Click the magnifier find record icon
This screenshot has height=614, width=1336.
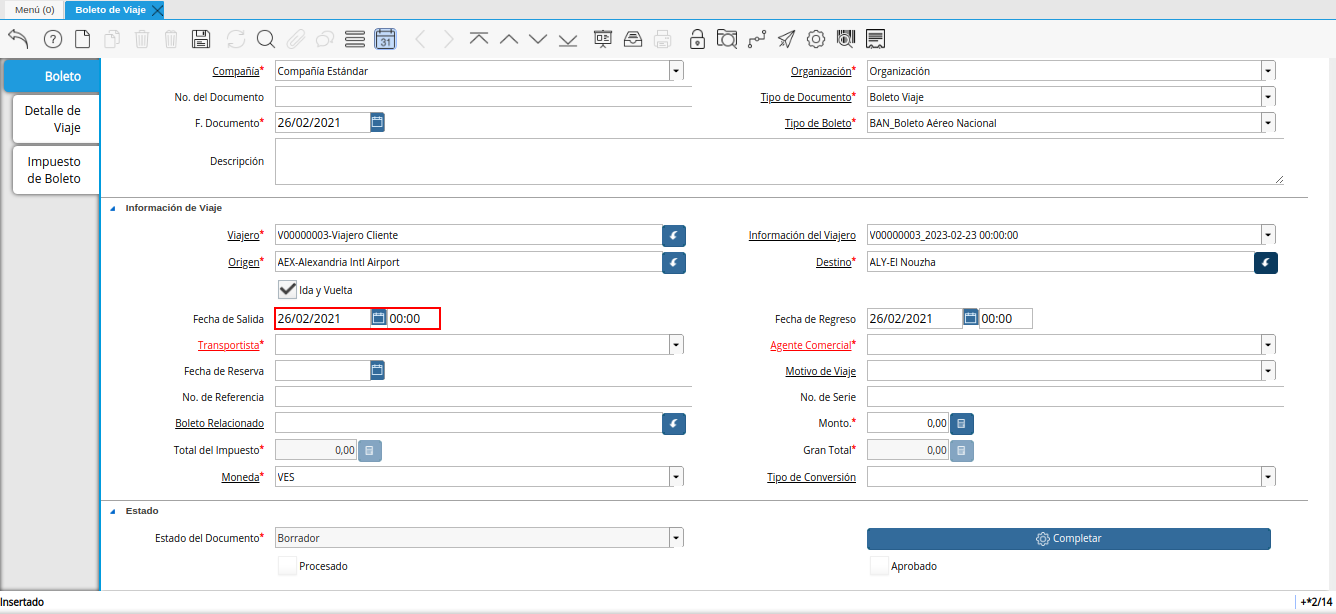[x=265, y=39]
